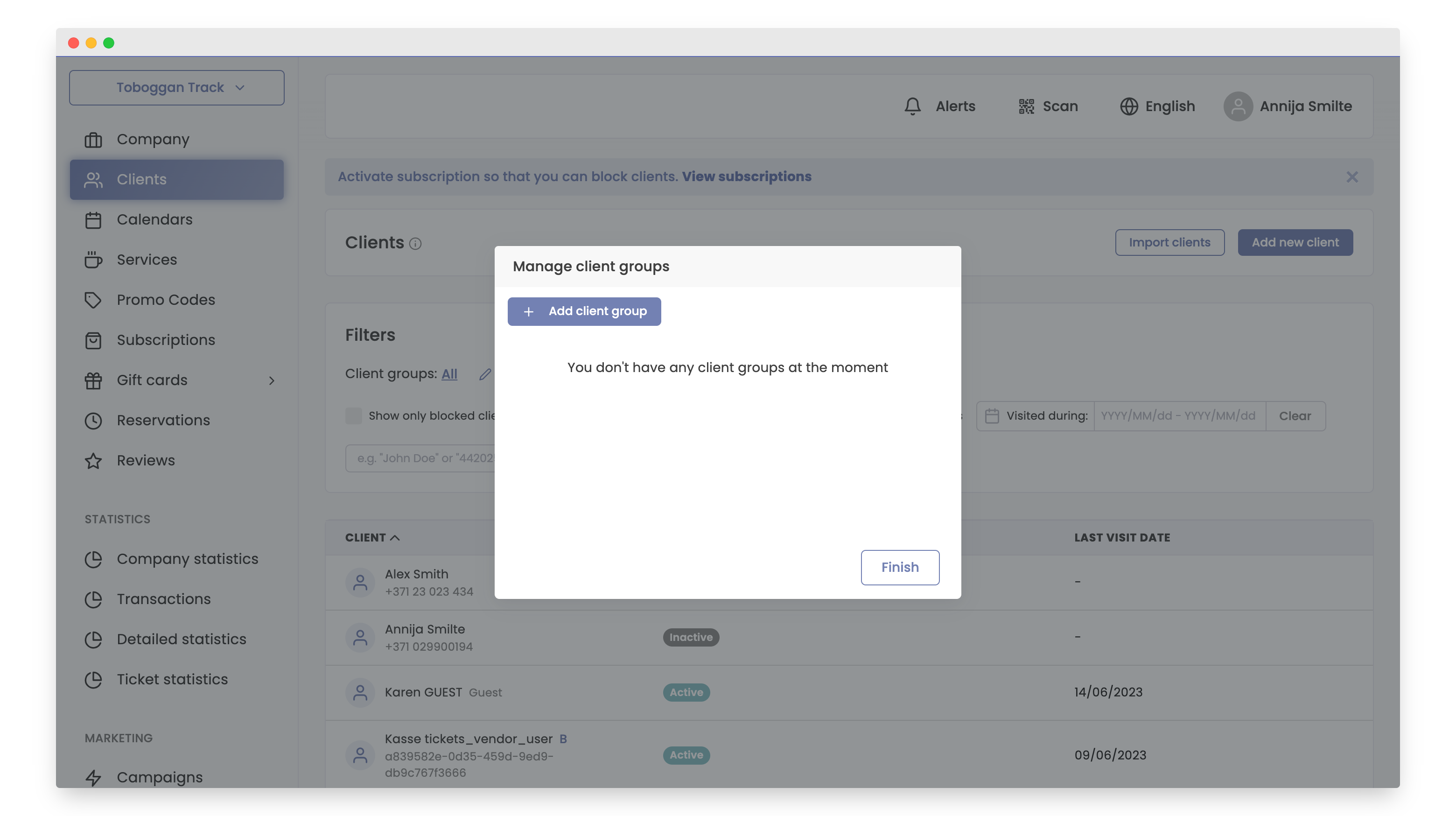Click the pencil edit client groups icon

pyautogui.click(x=485, y=374)
